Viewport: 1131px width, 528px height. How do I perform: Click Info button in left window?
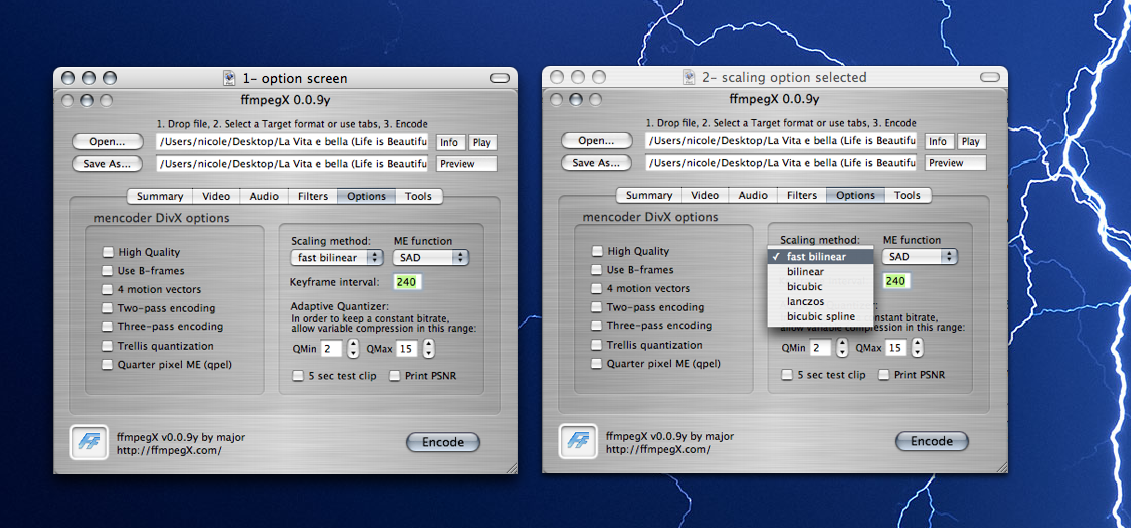click(451, 143)
